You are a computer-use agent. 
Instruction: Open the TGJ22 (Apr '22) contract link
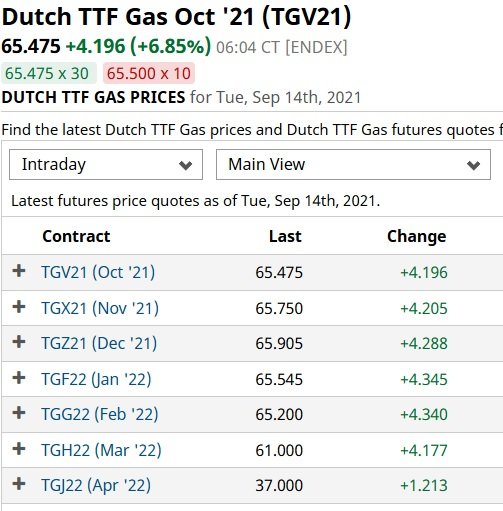pyautogui.click(x=96, y=486)
